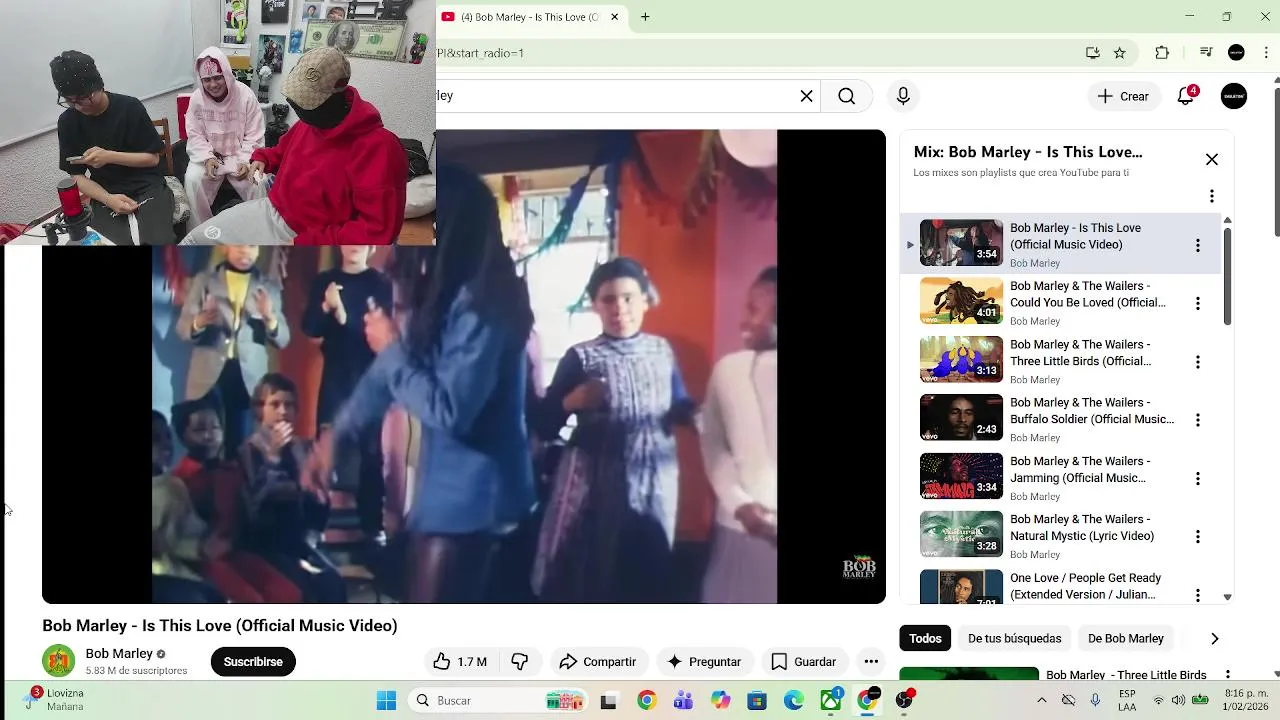Open the YouTube account avatar menu
The width and height of the screenshot is (1280, 720).
pos(1234,96)
